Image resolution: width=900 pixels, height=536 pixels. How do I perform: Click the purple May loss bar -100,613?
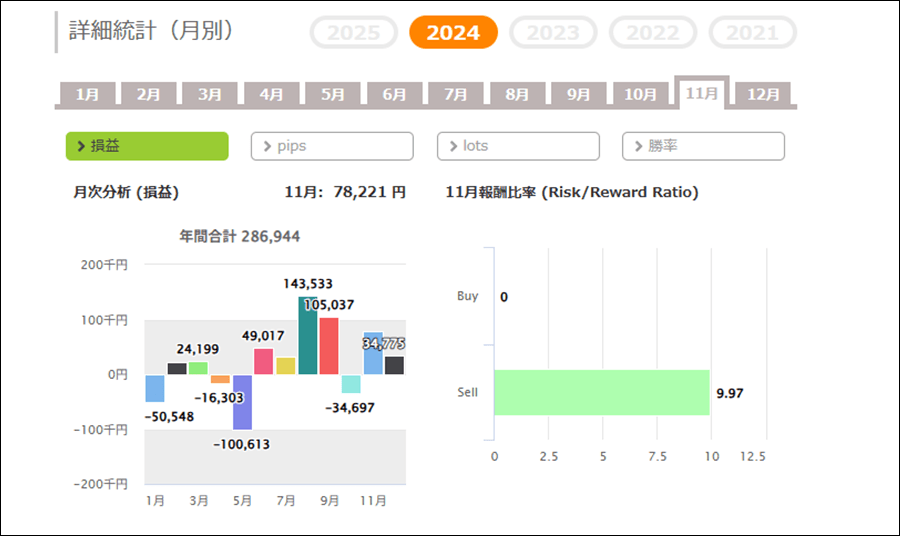[242, 402]
